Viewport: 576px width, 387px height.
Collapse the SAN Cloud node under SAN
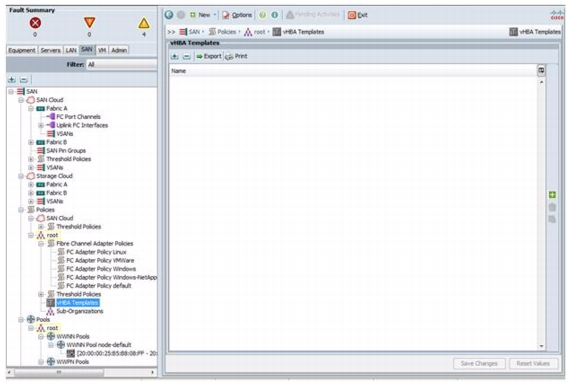tap(21, 100)
